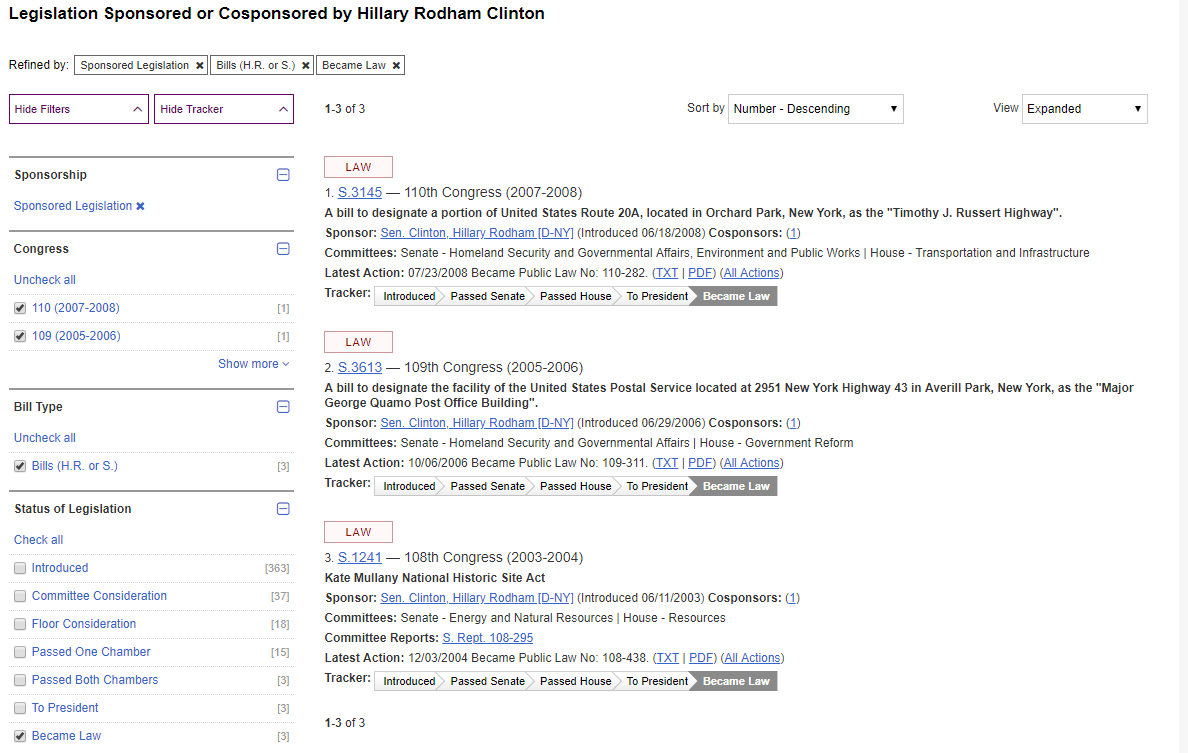
Task: Select the Introduced status link
Action: click(60, 568)
